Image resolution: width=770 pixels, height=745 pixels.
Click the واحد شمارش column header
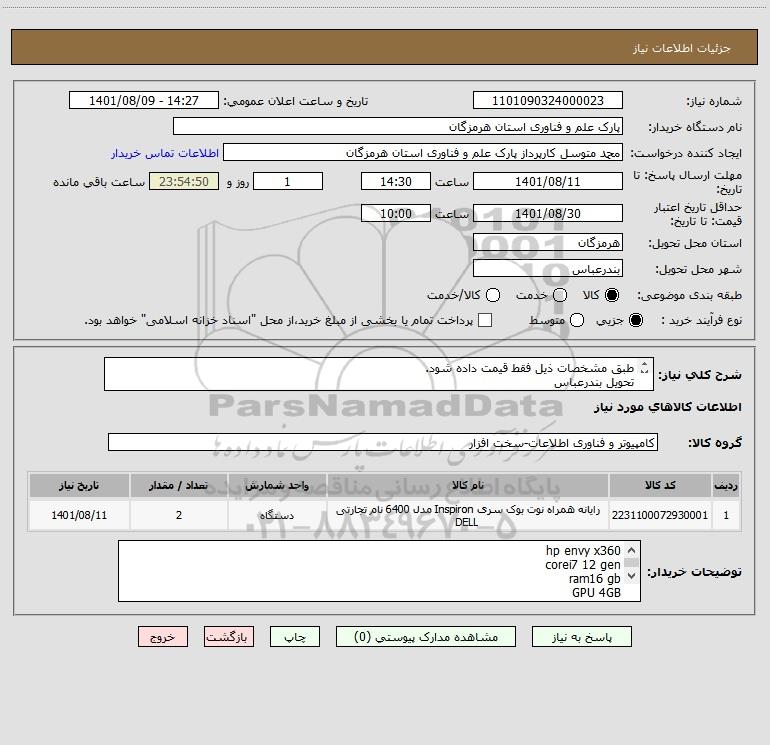pos(277,485)
